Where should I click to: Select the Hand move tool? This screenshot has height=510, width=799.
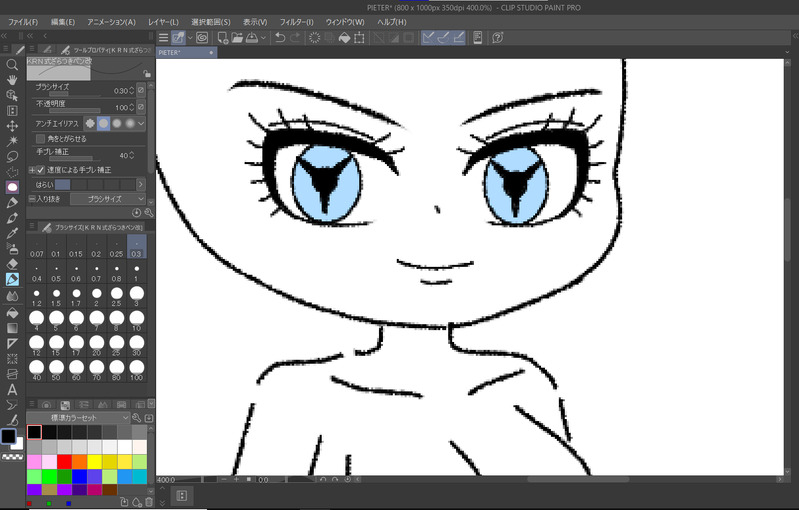(12, 80)
